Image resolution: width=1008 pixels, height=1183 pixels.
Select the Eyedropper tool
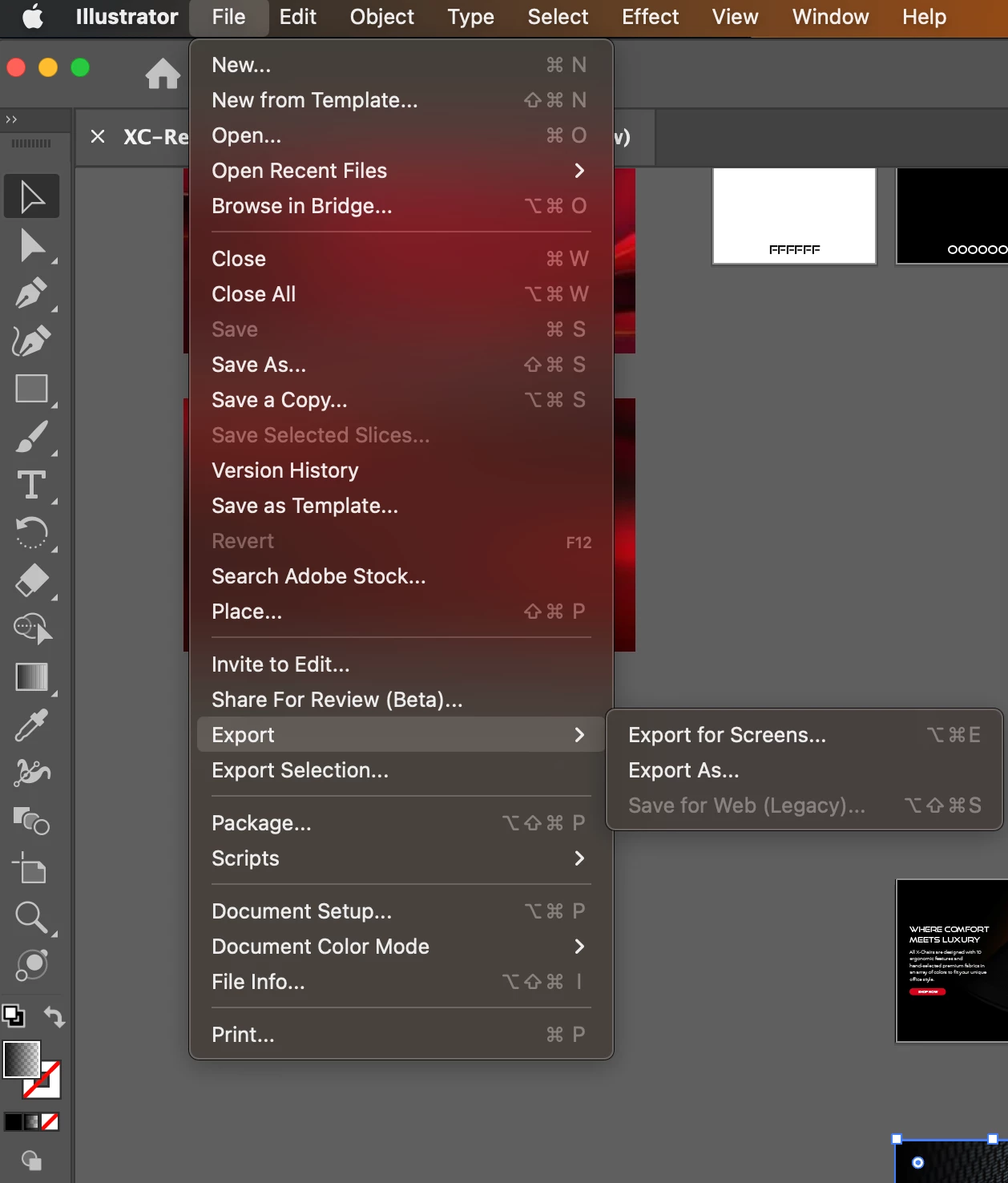click(x=32, y=725)
